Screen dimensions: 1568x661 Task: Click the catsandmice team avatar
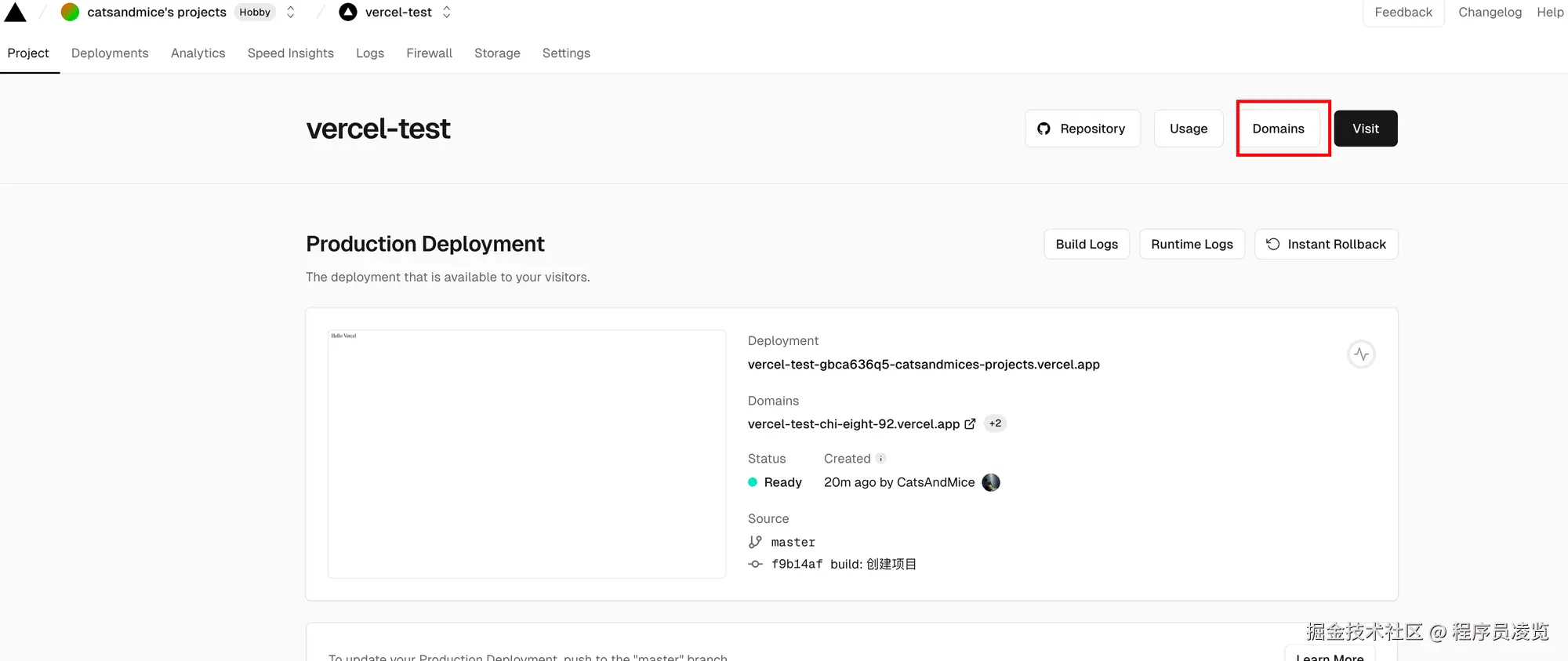(70, 12)
